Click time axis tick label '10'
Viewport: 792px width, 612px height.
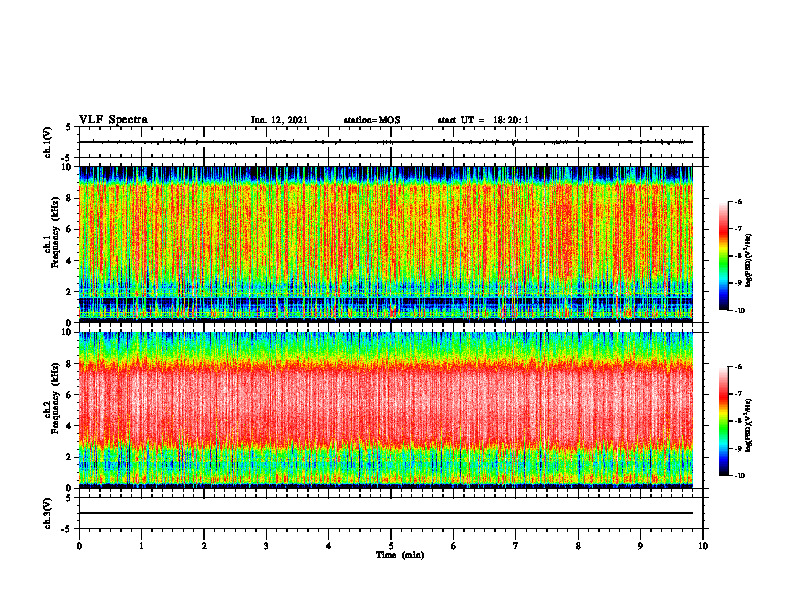[x=703, y=546]
